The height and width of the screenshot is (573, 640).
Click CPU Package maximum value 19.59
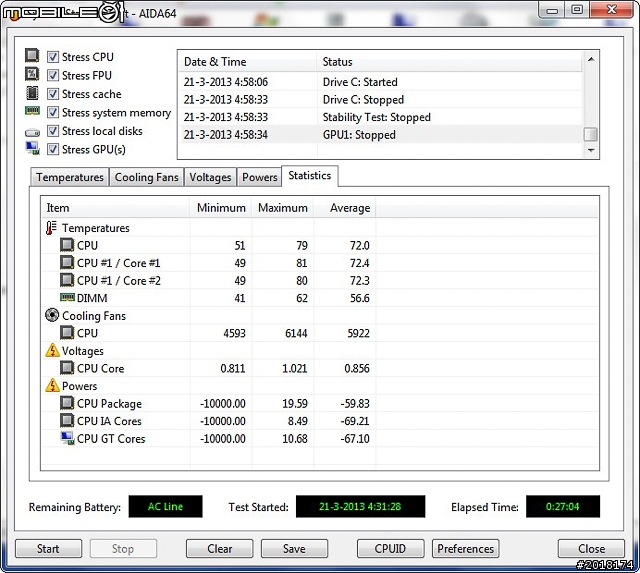pyautogui.click(x=295, y=403)
